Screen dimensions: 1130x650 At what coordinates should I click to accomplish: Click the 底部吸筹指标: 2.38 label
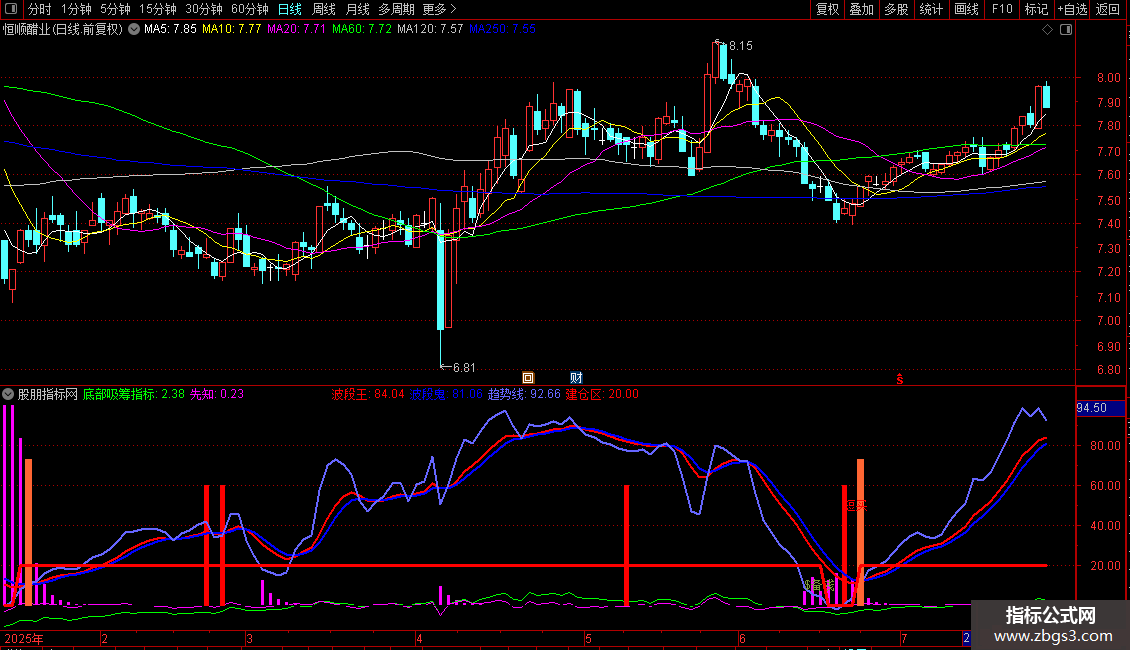pyautogui.click(x=133, y=394)
